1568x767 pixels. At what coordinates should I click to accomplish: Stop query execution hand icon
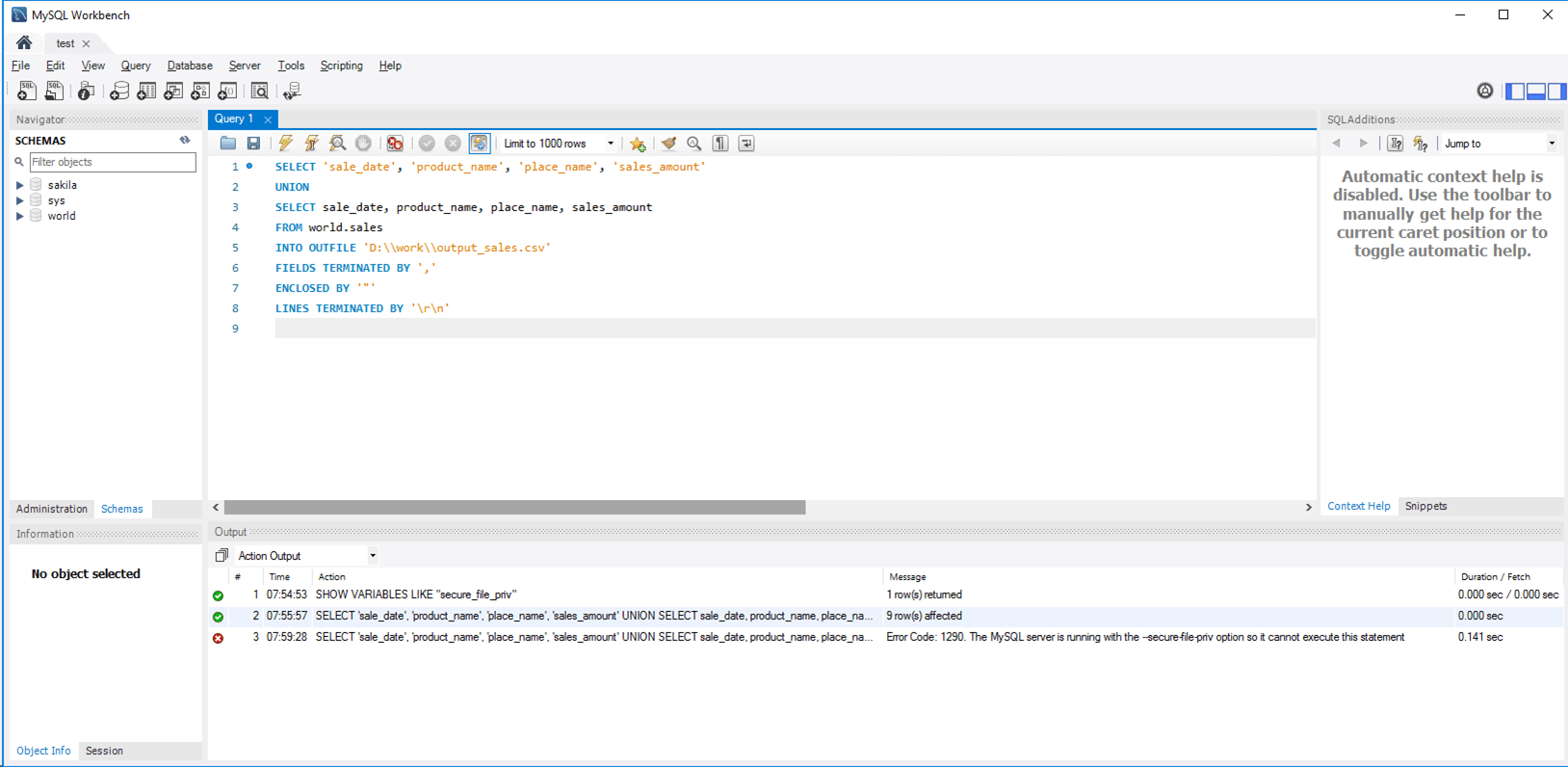(x=363, y=144)
